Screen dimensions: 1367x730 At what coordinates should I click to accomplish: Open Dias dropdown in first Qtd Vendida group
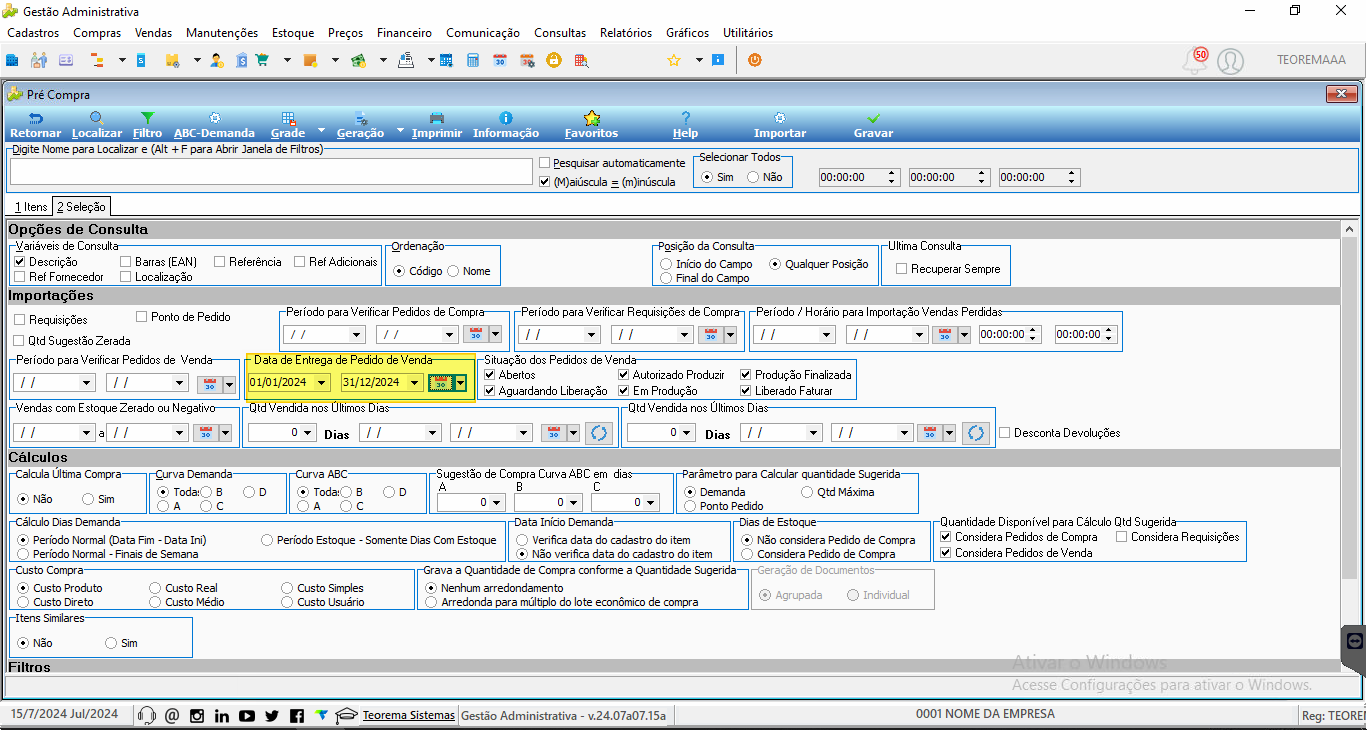(x=309, y=433)
